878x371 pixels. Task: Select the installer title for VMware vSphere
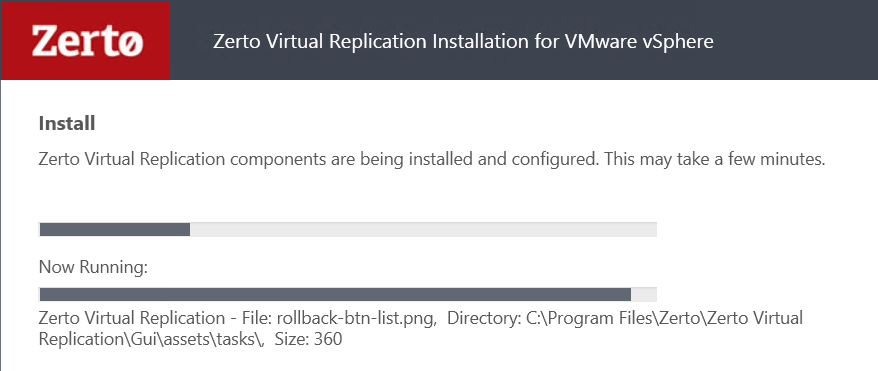(463, 41)
